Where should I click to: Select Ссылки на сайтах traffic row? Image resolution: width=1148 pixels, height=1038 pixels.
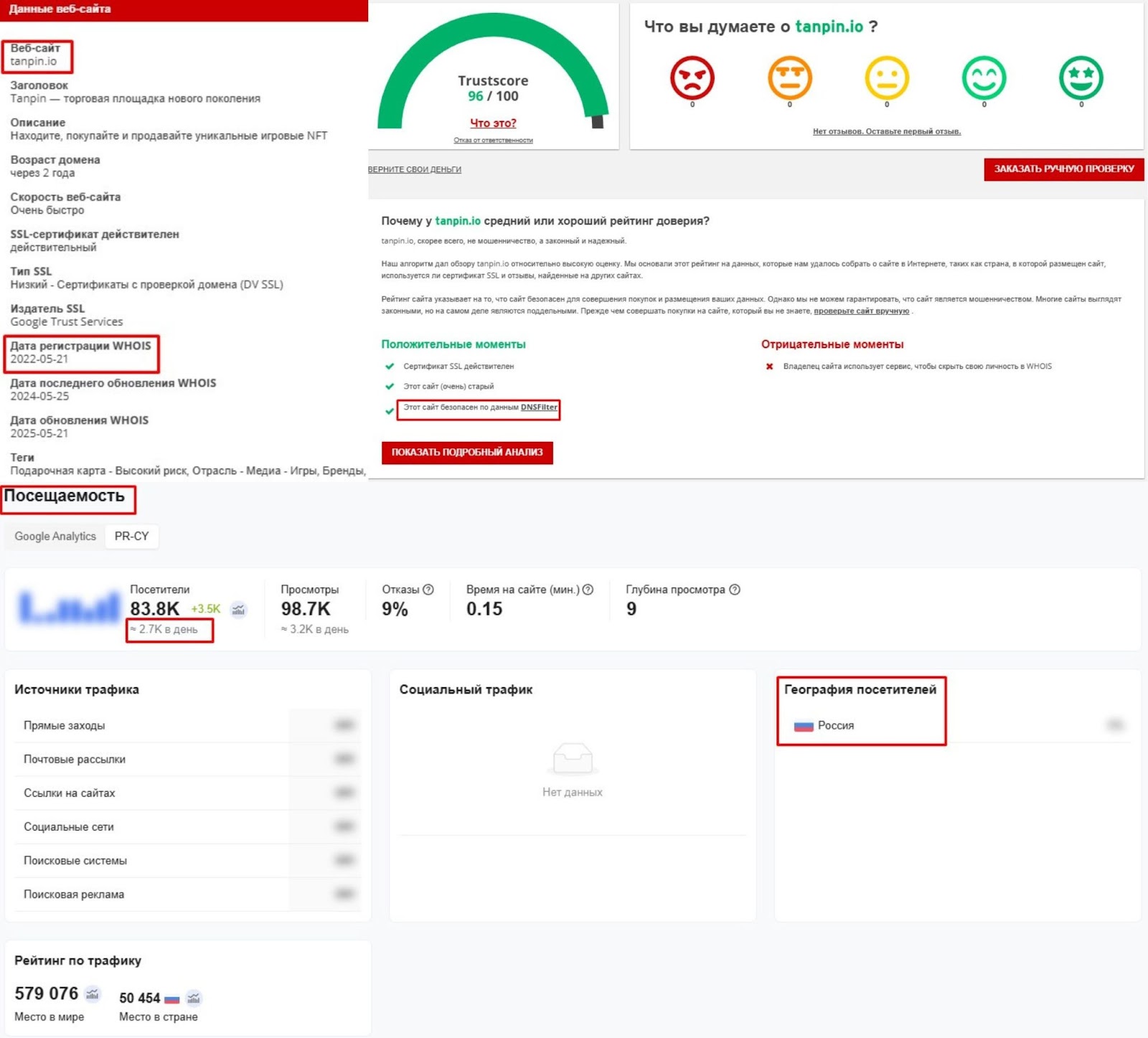tap(188, 793)
